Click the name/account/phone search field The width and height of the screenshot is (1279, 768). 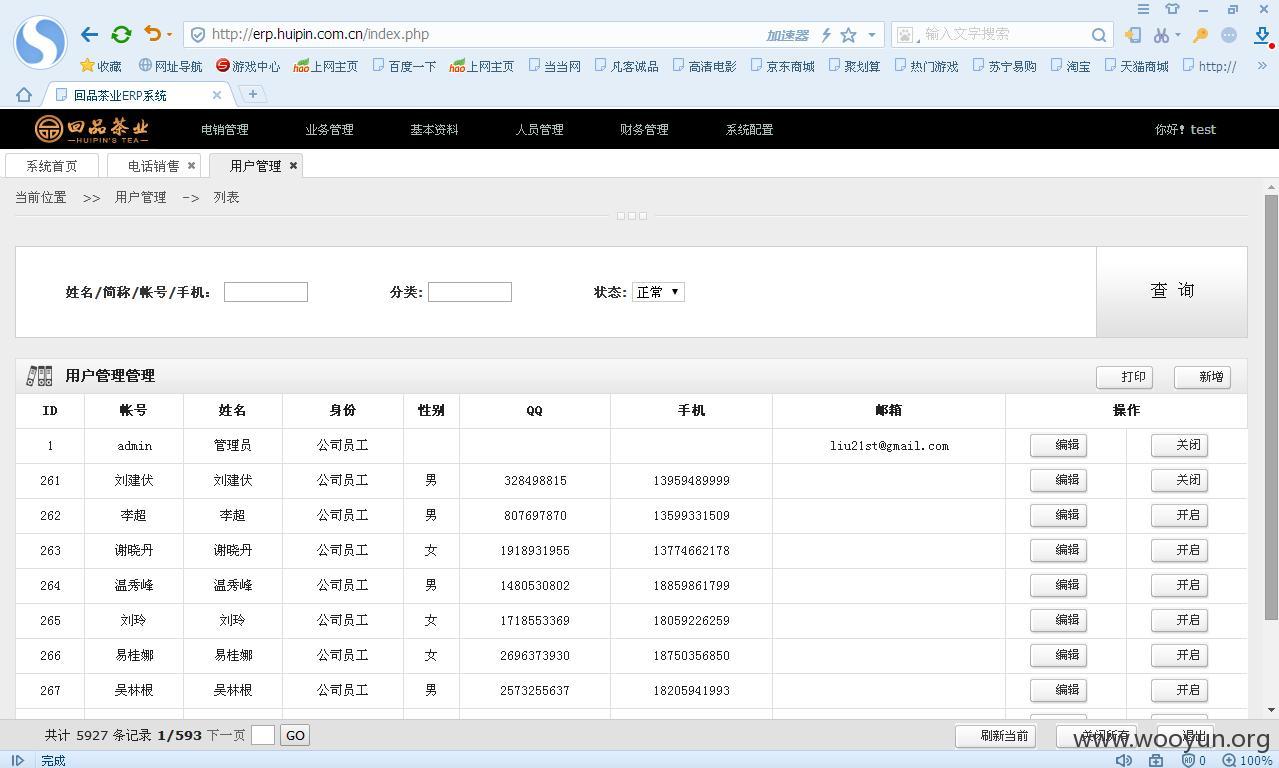(x=266, y=292)
